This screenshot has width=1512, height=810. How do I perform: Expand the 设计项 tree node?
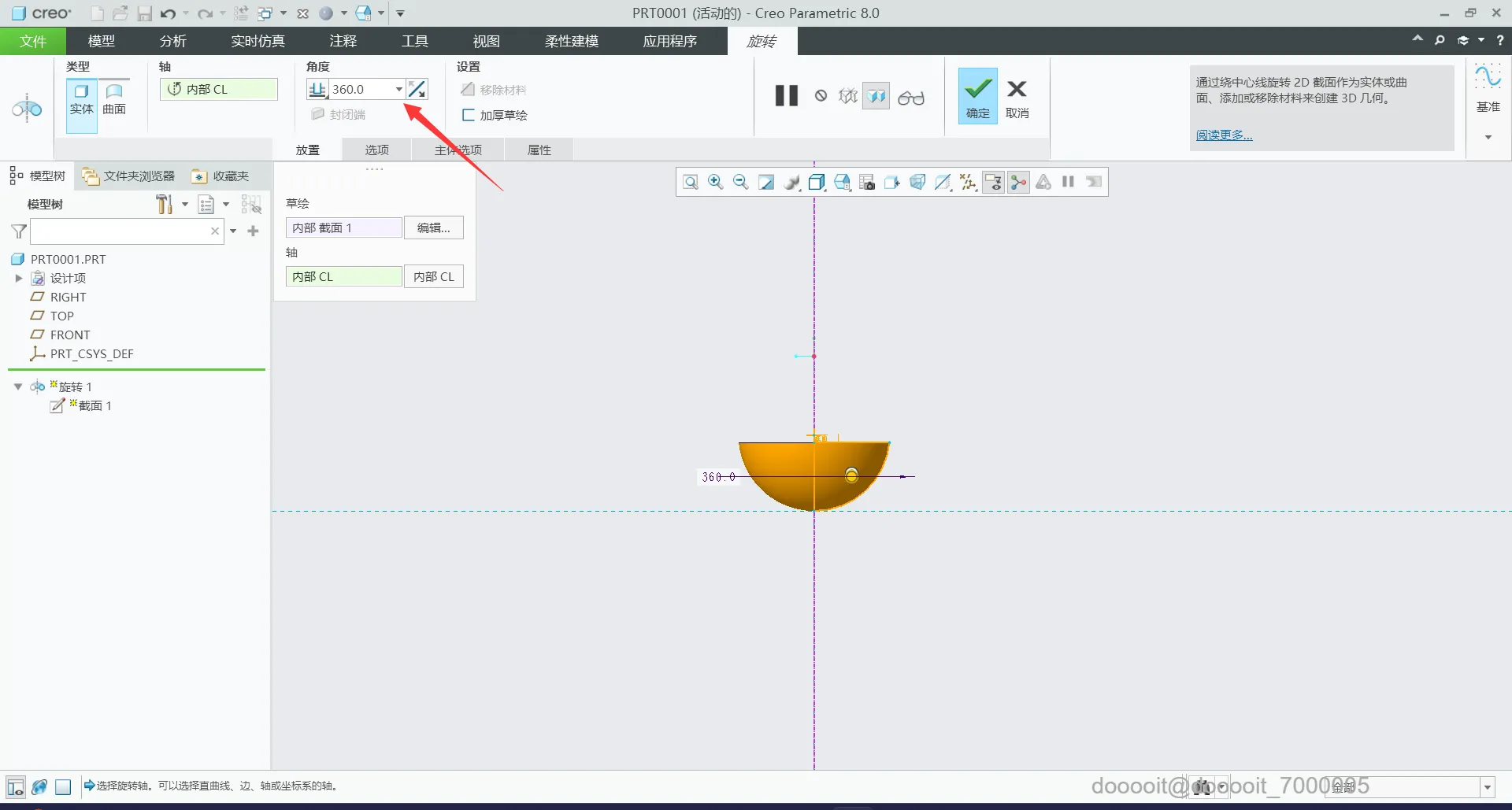pyautogui.click(x=19, y=278)
